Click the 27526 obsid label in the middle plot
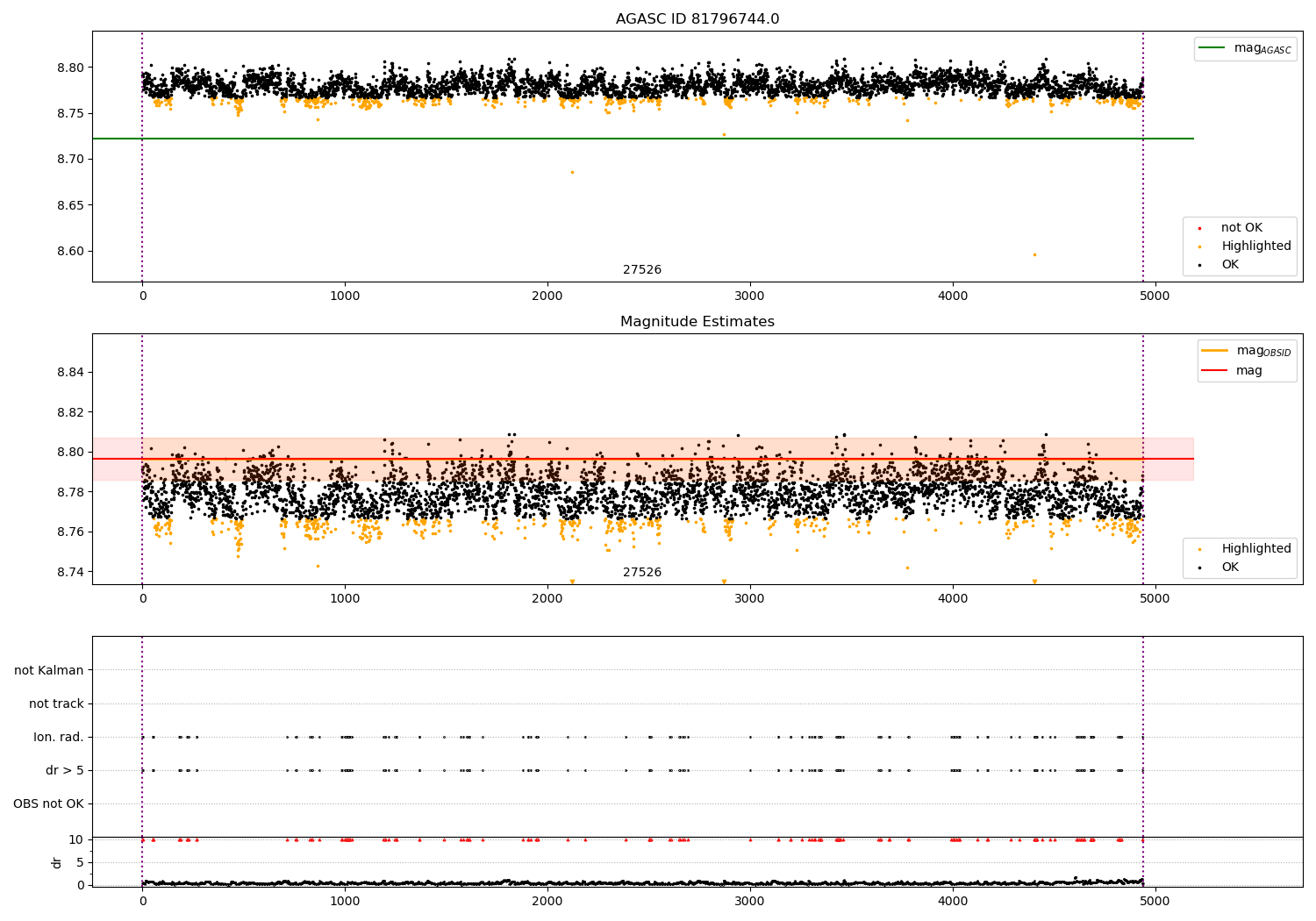The width and height of the screenshot is (1316, 921). coord(642,573)
